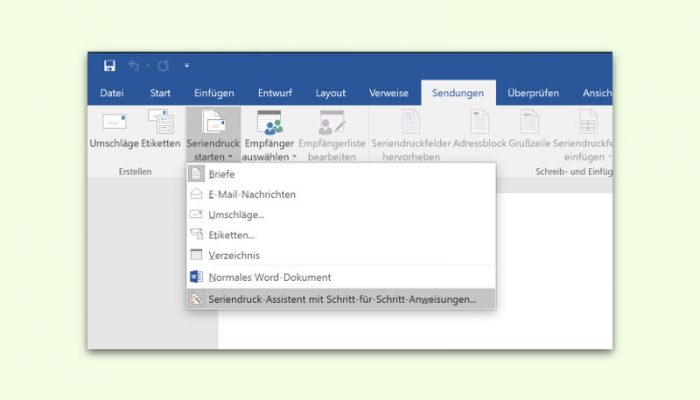Open the Überprüfen tab
Image resolution: width=700 pixels, height=400 pixels.
(x=533, y=93)
